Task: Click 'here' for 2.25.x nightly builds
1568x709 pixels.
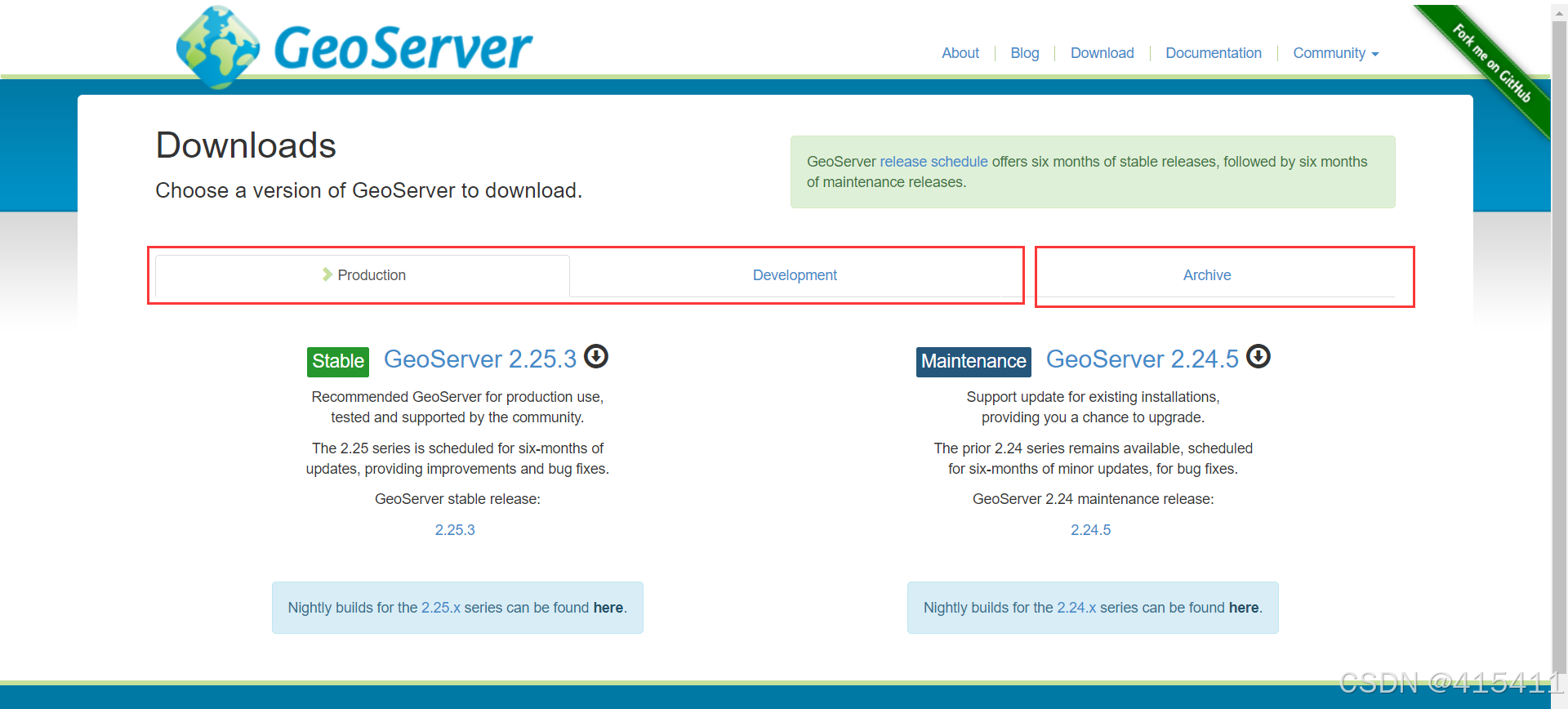Action: pyautogui.click(x=608, y=608)
